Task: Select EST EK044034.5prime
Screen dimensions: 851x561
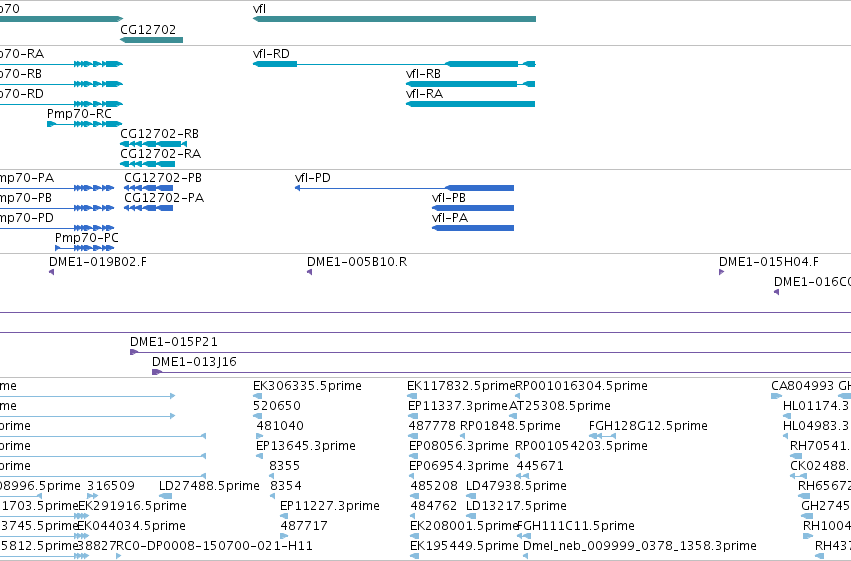Action: [x=131, y=526]
